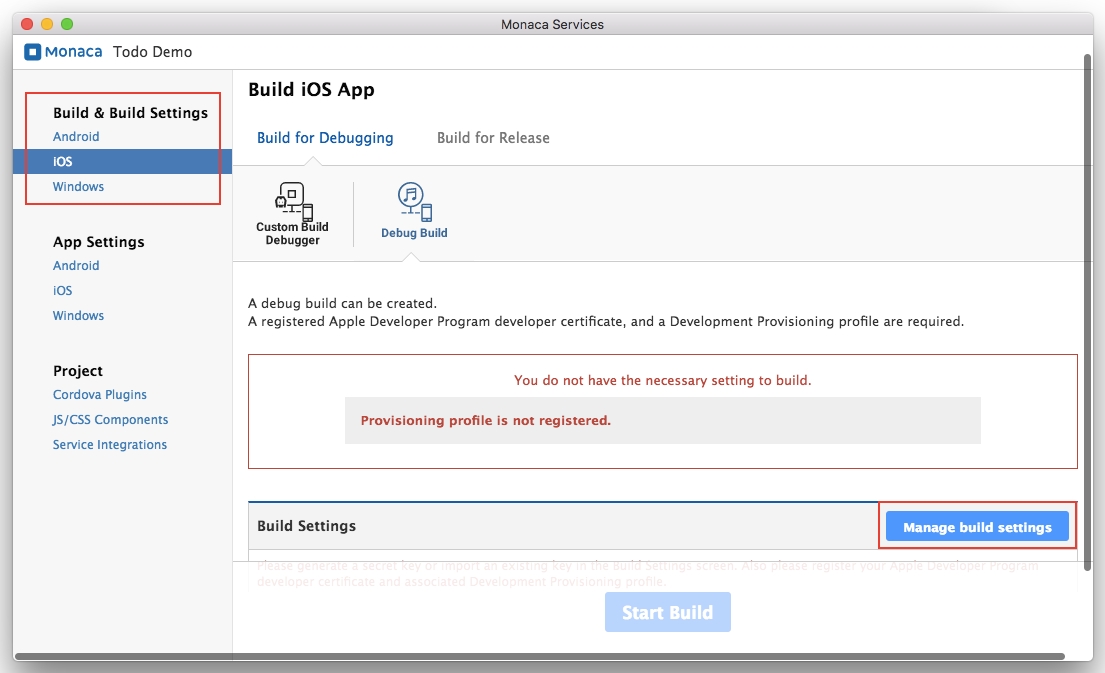Switch to Build for Release tab
The width and height of the screenshot is (1105, 673).
(493, 138)
